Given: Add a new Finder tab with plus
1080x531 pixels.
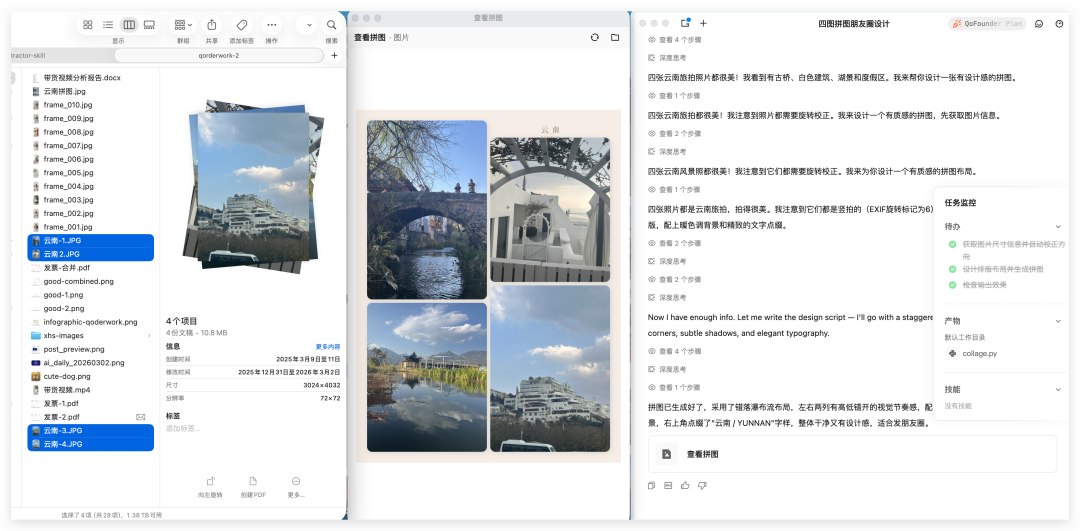Looking at the screenshot, I should click(334, 55).
